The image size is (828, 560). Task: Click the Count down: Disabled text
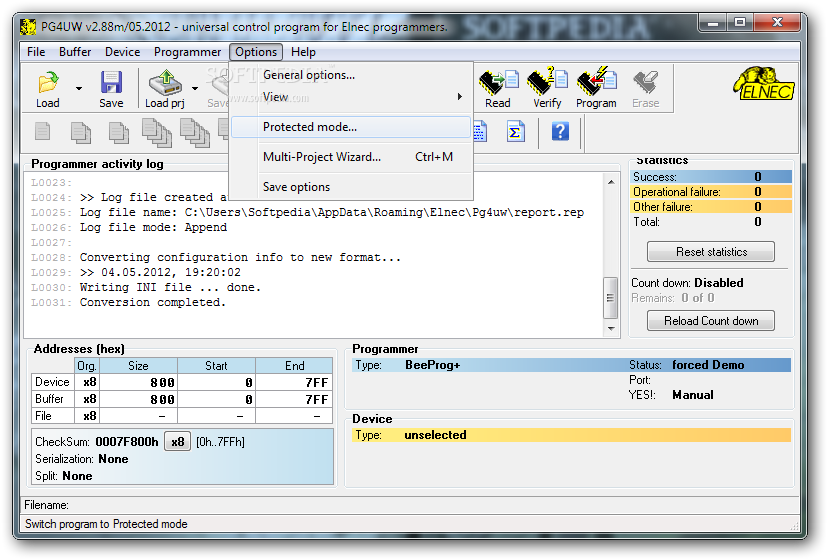pos(687,283)
